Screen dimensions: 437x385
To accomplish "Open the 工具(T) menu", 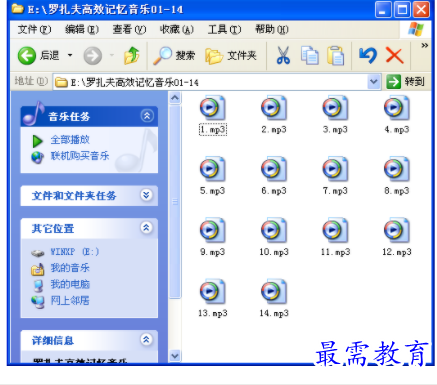I will [x=224, y=29].
